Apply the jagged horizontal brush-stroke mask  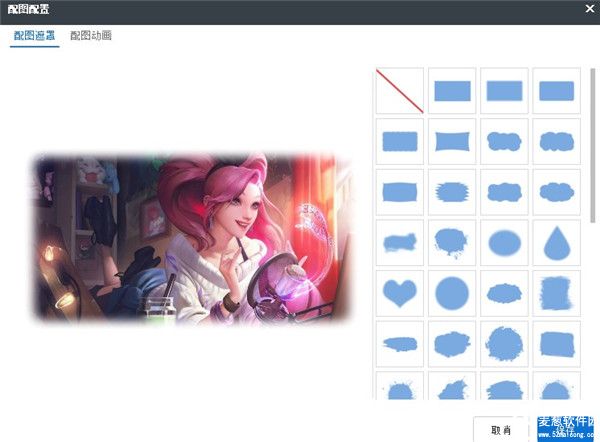pos(452,192)
